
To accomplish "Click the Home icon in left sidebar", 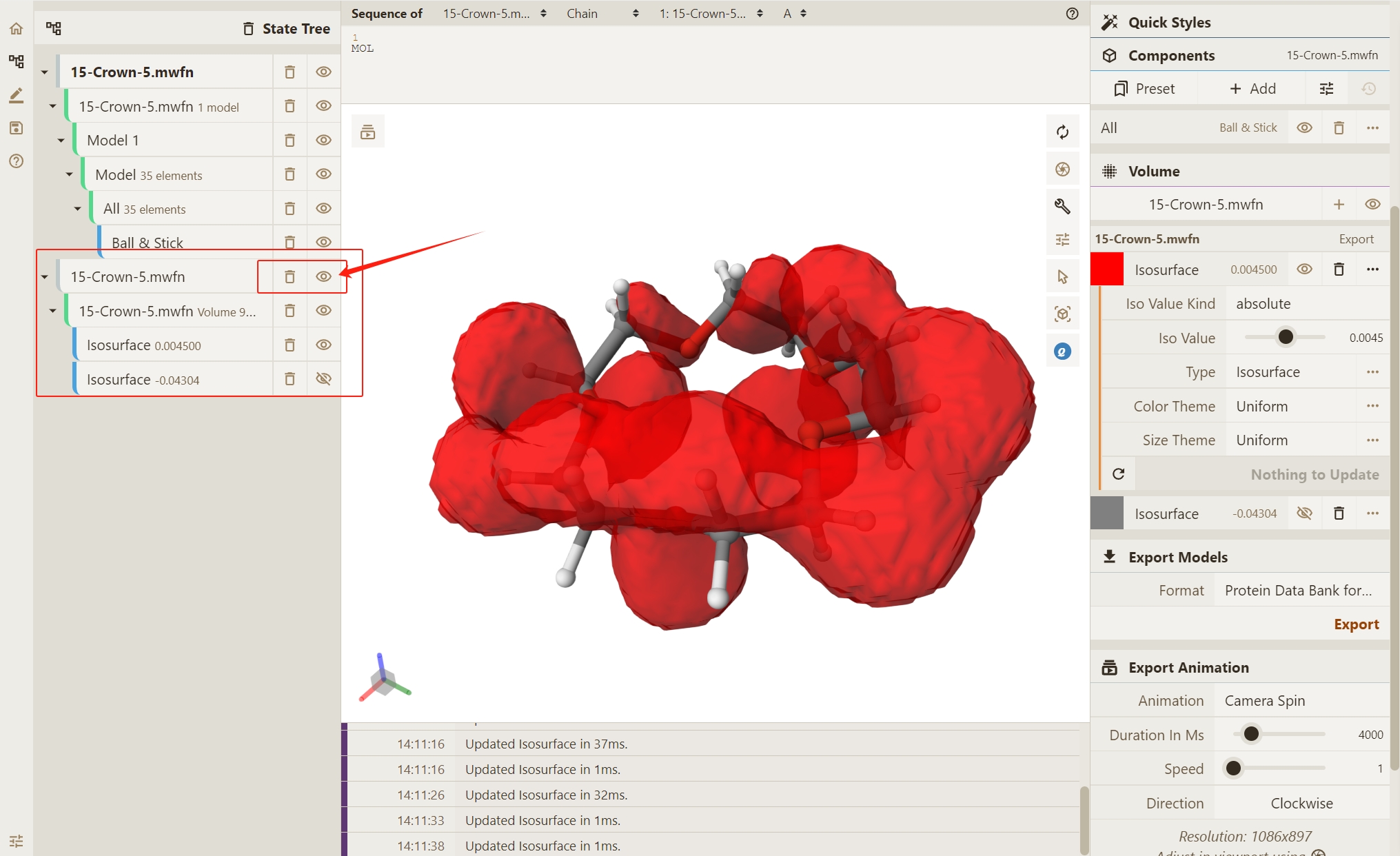I will click(x=17, y=28).
